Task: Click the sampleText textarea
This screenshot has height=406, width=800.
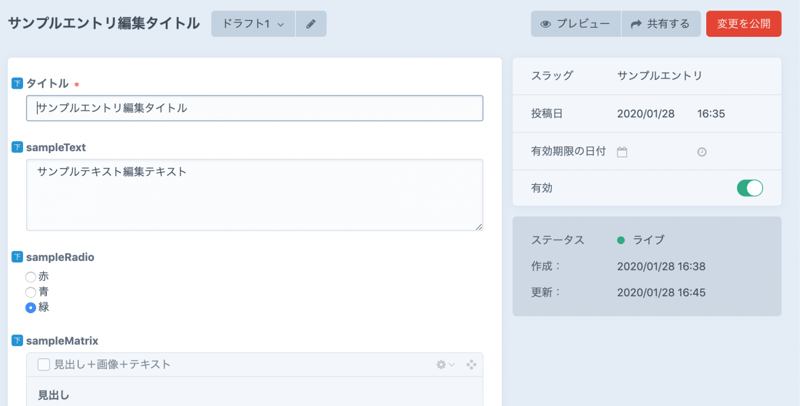Action: 255,195
